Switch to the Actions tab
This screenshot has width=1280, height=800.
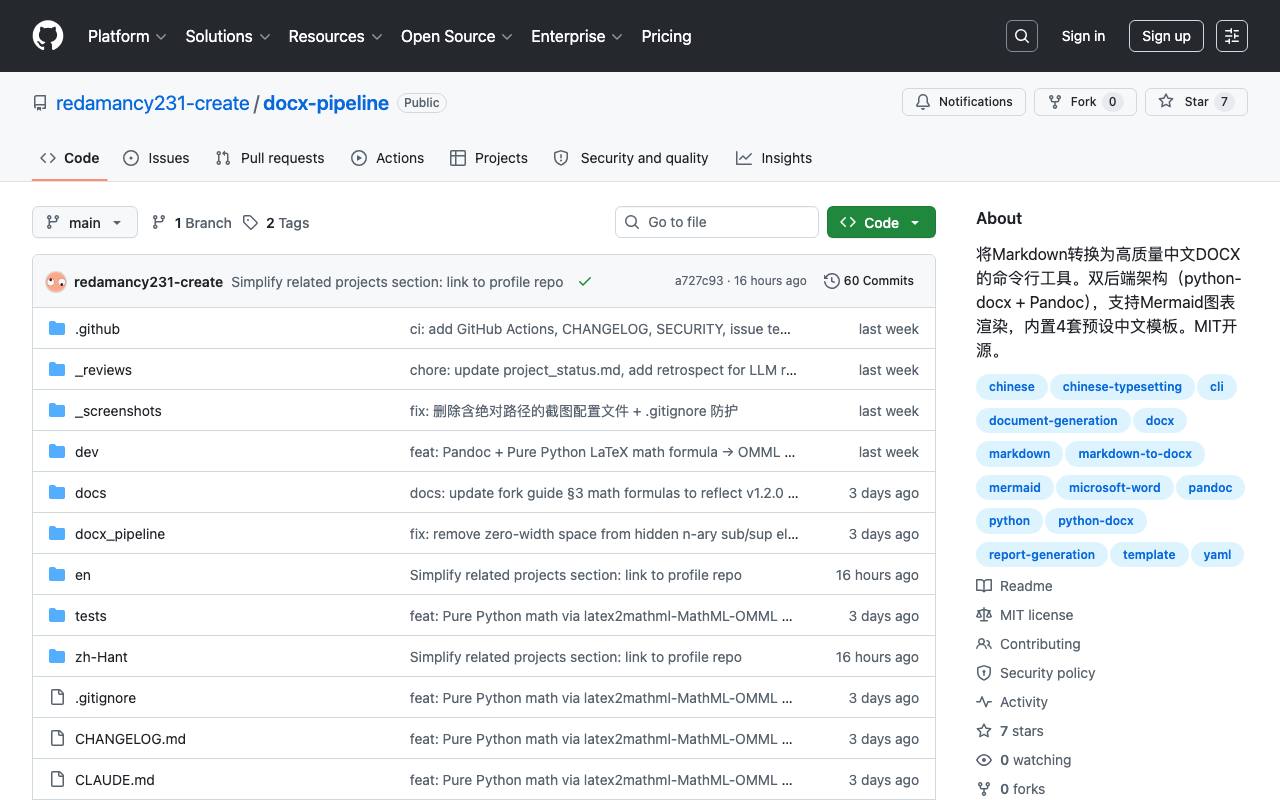[x=388, y=158]
